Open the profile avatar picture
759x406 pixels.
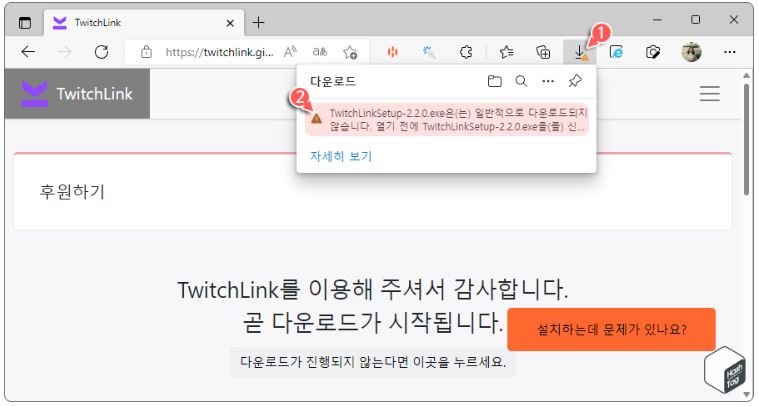(691, 52)
